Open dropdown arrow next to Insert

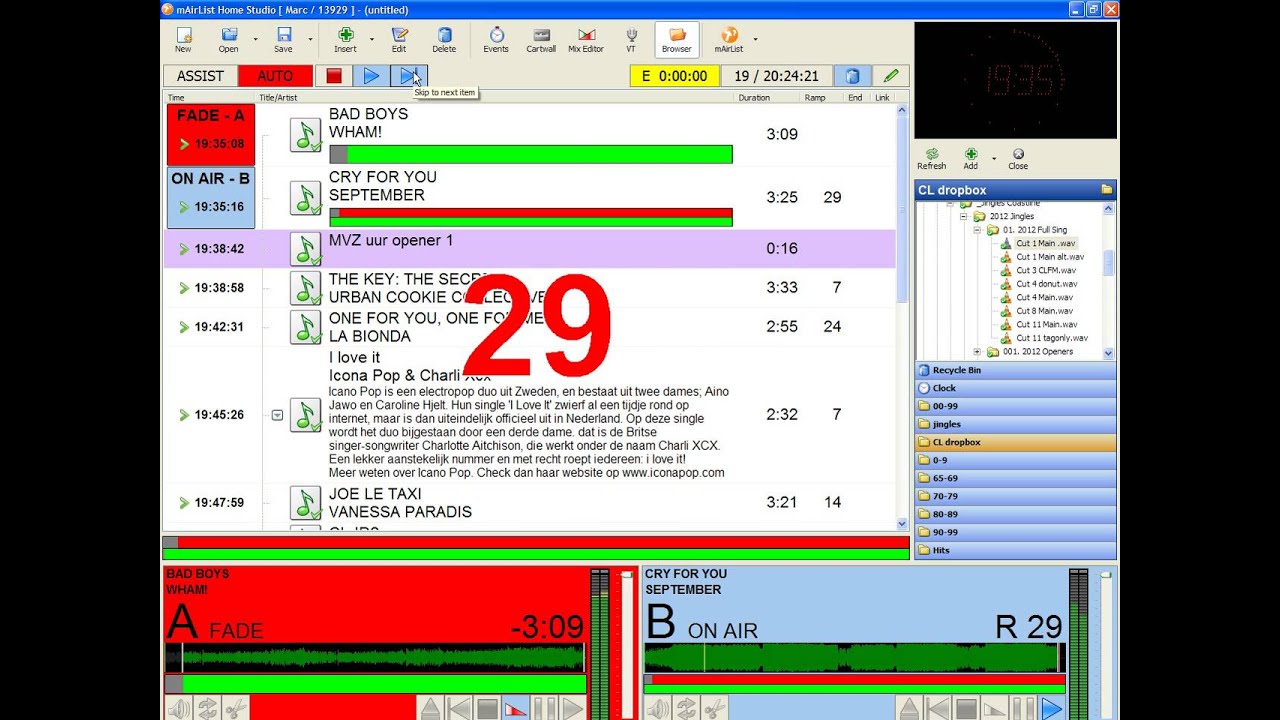tap(372, 40)
